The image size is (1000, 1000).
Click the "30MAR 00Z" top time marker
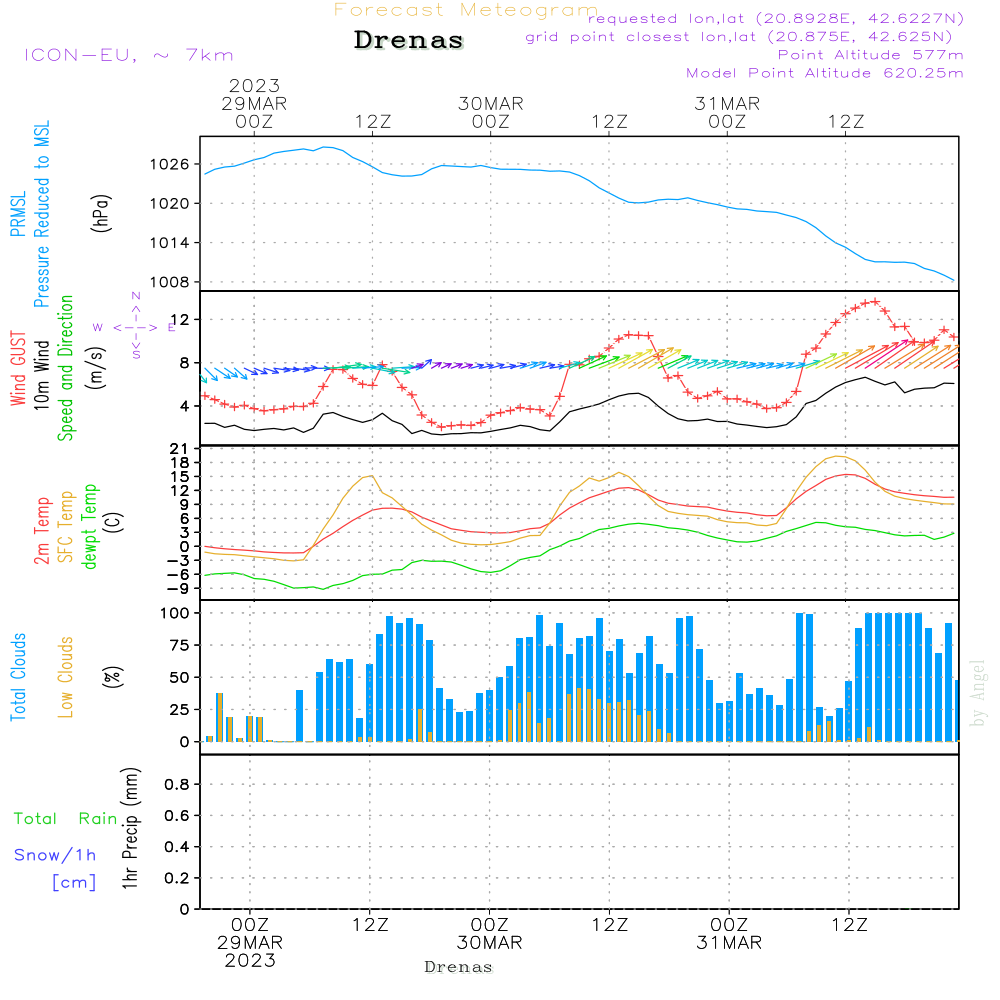pyautogui.click(x=491, y=112)
